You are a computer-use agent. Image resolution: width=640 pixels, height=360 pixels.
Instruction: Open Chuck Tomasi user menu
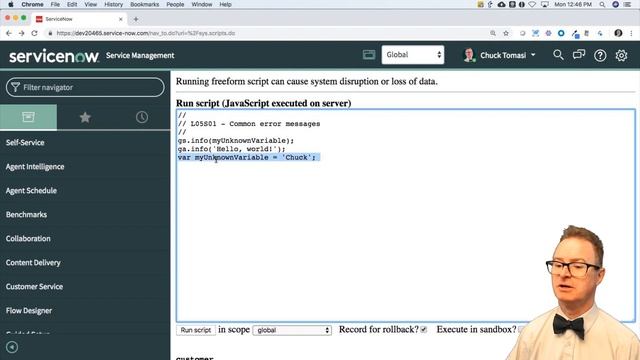click(x=500, y=55)
